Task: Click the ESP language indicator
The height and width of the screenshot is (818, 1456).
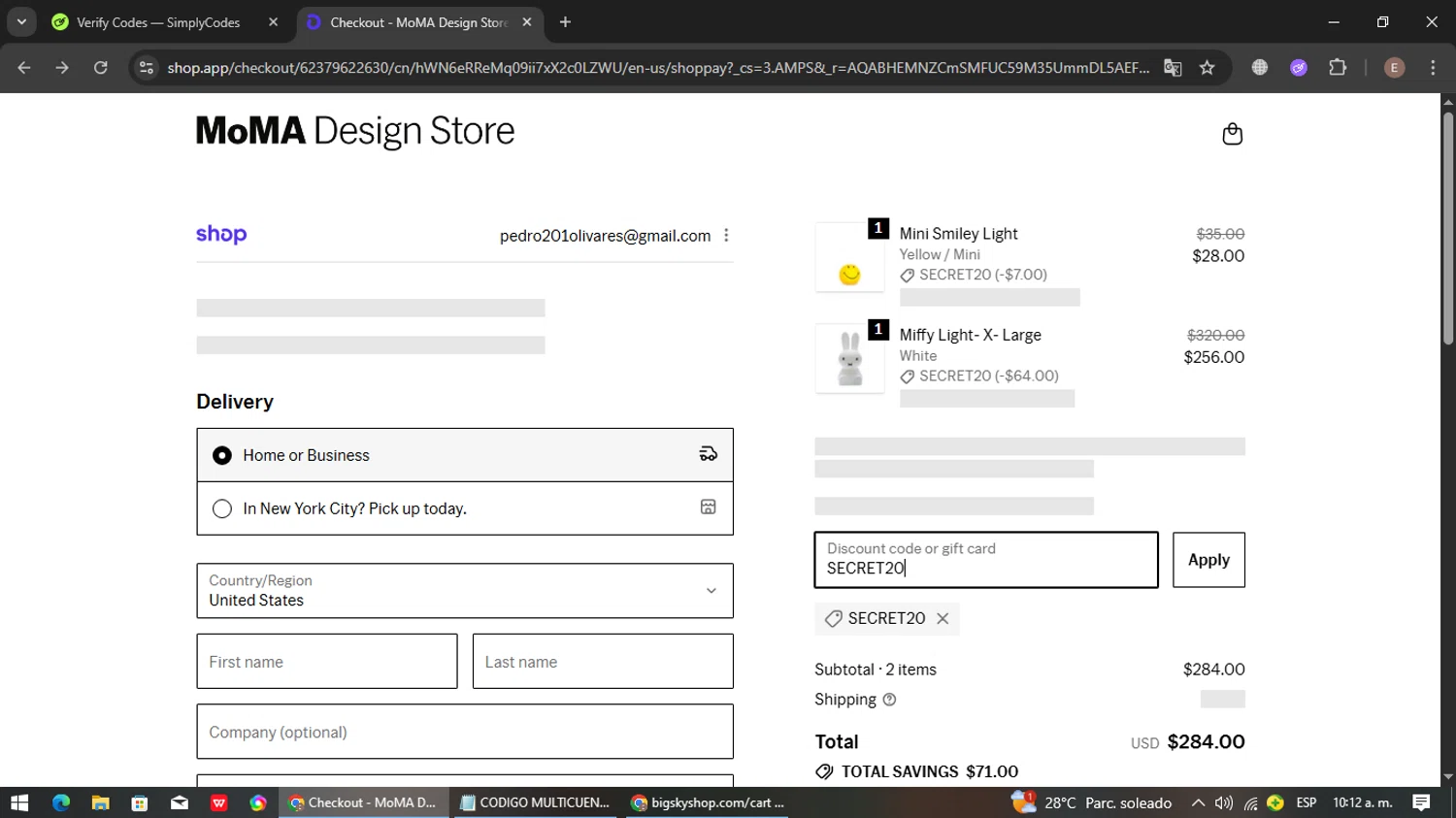Action: click(1307, 802)
